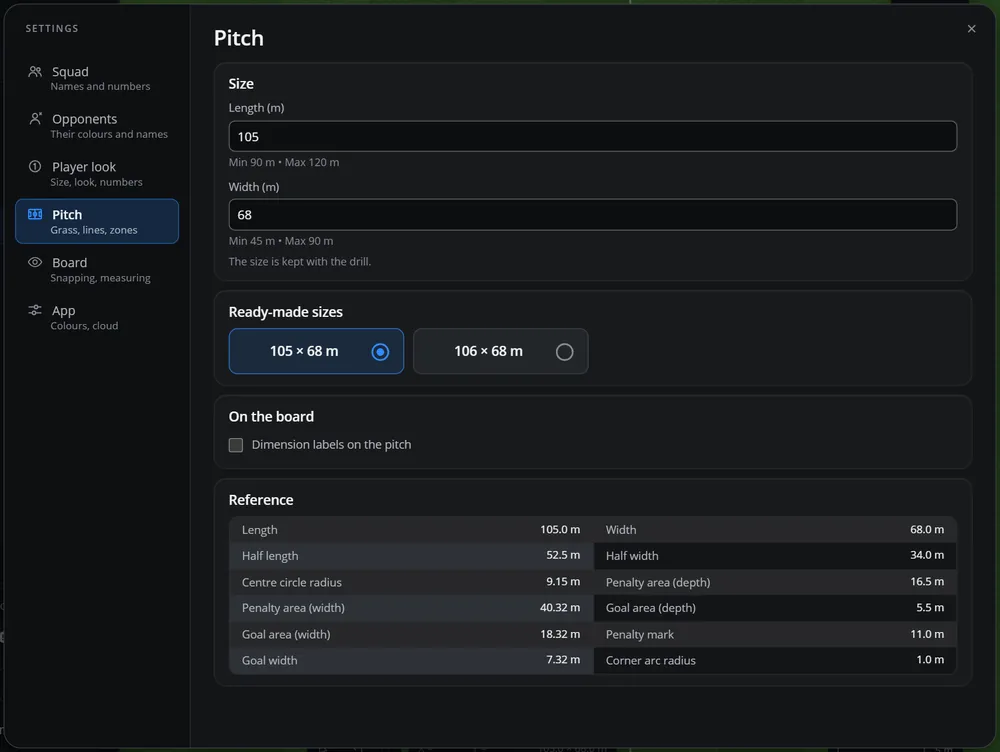Enable Dimension labels on the pitch checkbox
Screen dimensions: 1000x752
point(236,445)
